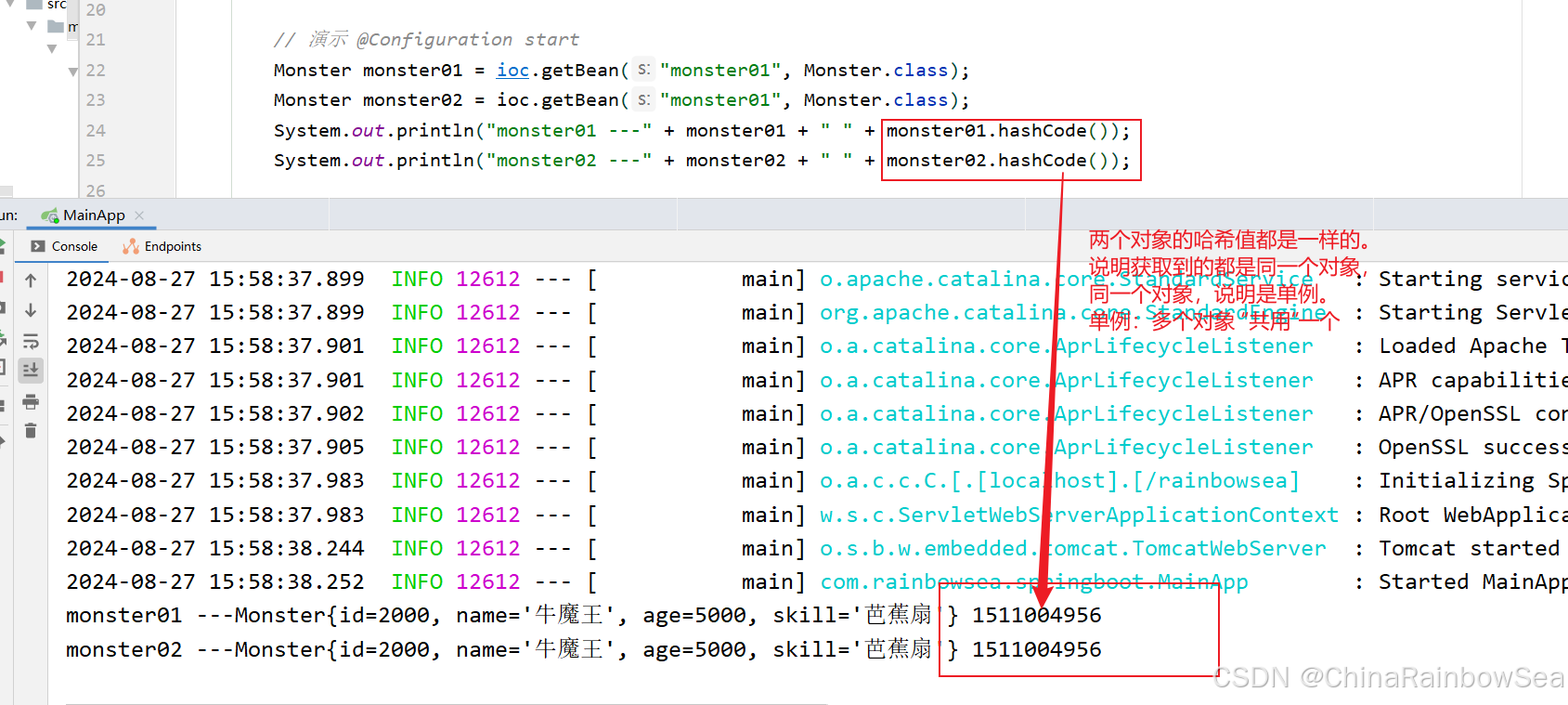Click the gutter at line number 22
Screen dimensions: 1568x705
[96, 71]
